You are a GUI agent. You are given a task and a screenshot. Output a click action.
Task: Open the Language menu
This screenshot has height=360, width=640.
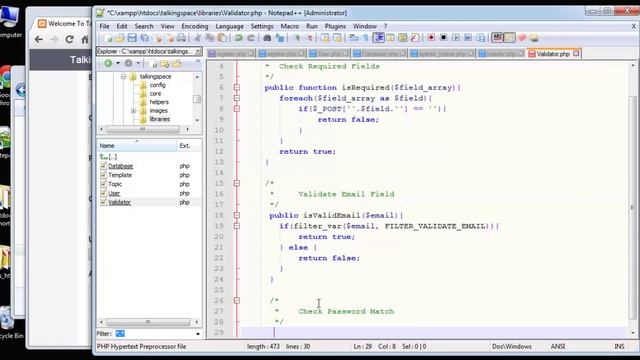click(x=229, y=26)
